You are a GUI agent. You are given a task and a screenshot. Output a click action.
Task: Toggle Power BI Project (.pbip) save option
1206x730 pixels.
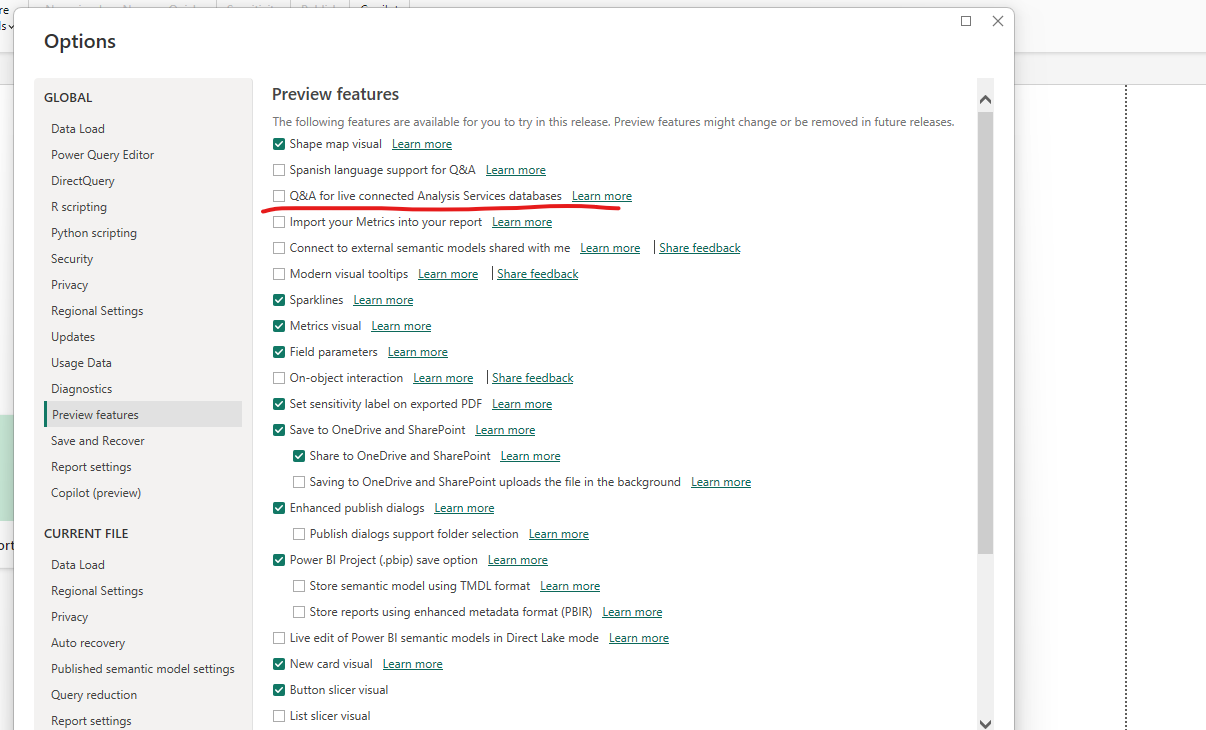(279, 560)
